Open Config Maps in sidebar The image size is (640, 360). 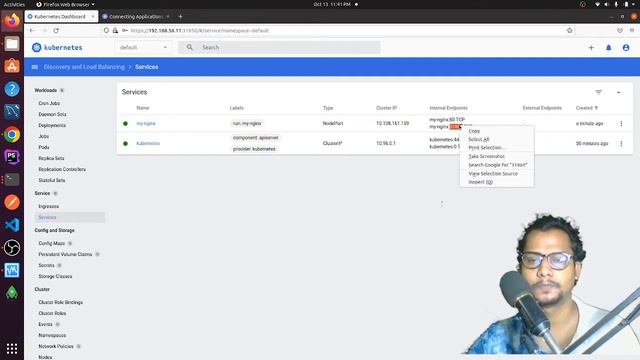click(51, 243)
